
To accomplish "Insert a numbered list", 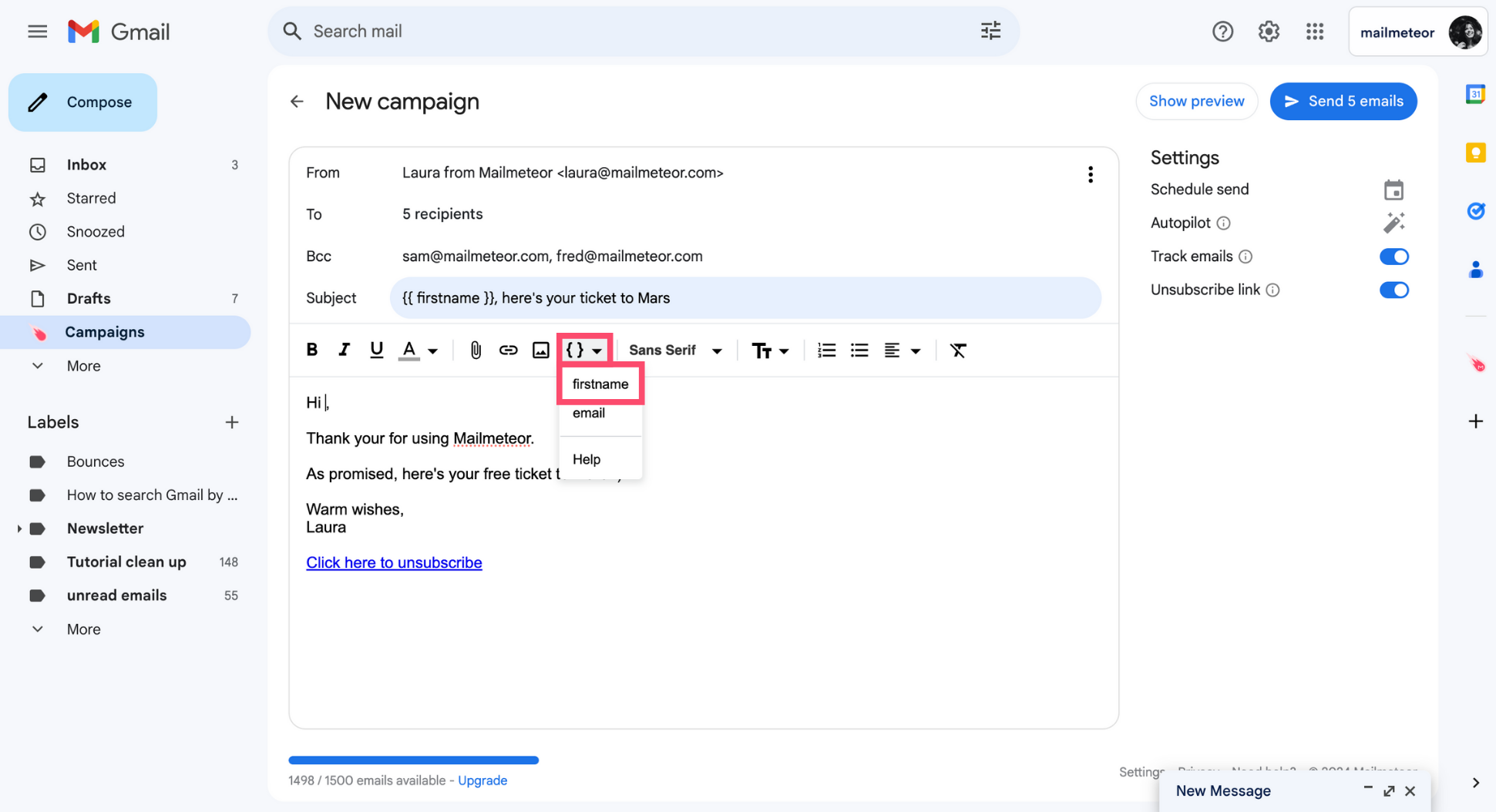I will [x=826, y=350].
